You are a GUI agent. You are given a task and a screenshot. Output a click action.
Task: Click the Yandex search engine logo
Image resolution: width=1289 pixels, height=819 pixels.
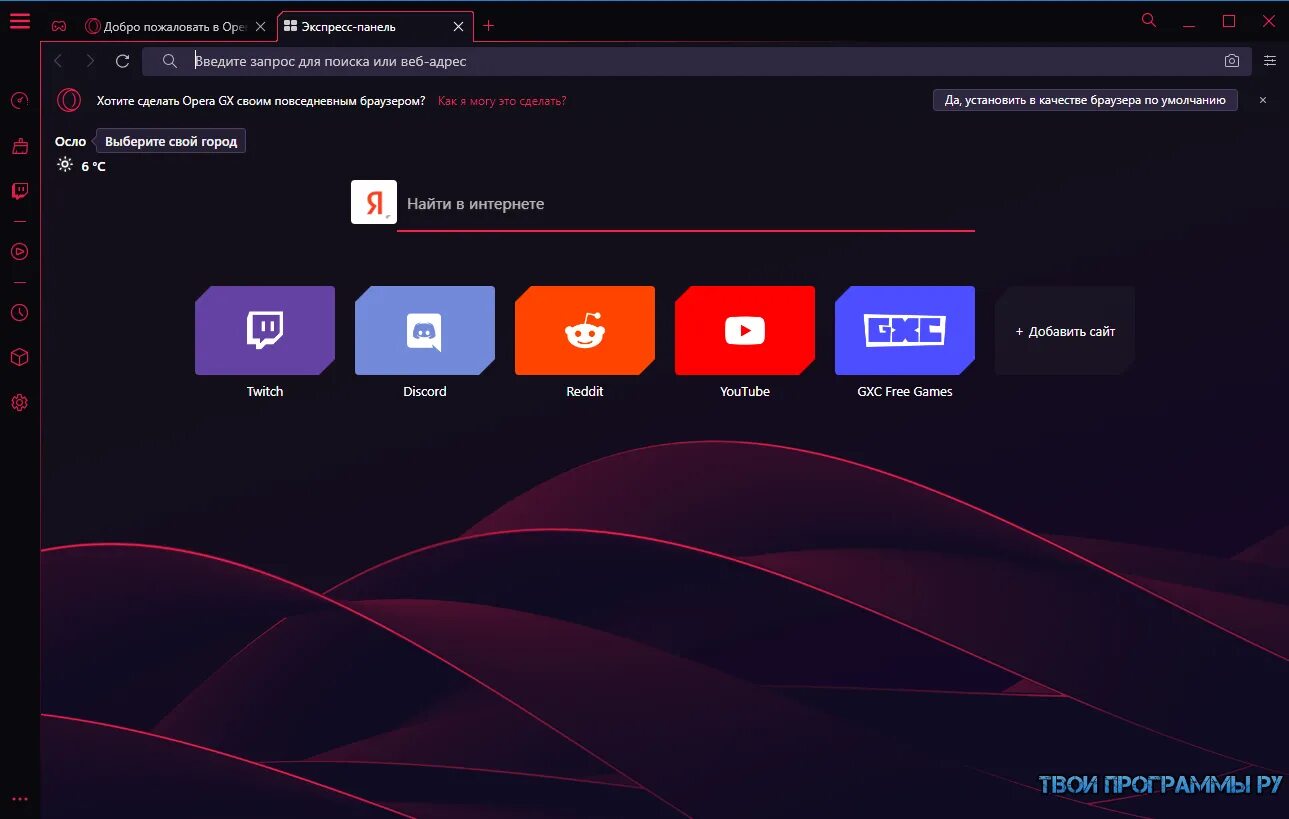(374, 202)
